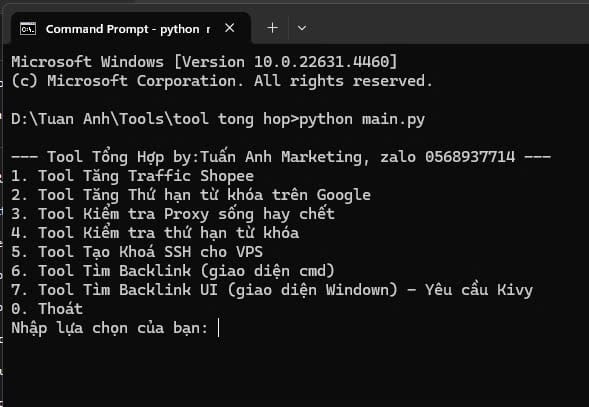
Task: Open a new terminal tab with plus
Action: coord(272,28)
